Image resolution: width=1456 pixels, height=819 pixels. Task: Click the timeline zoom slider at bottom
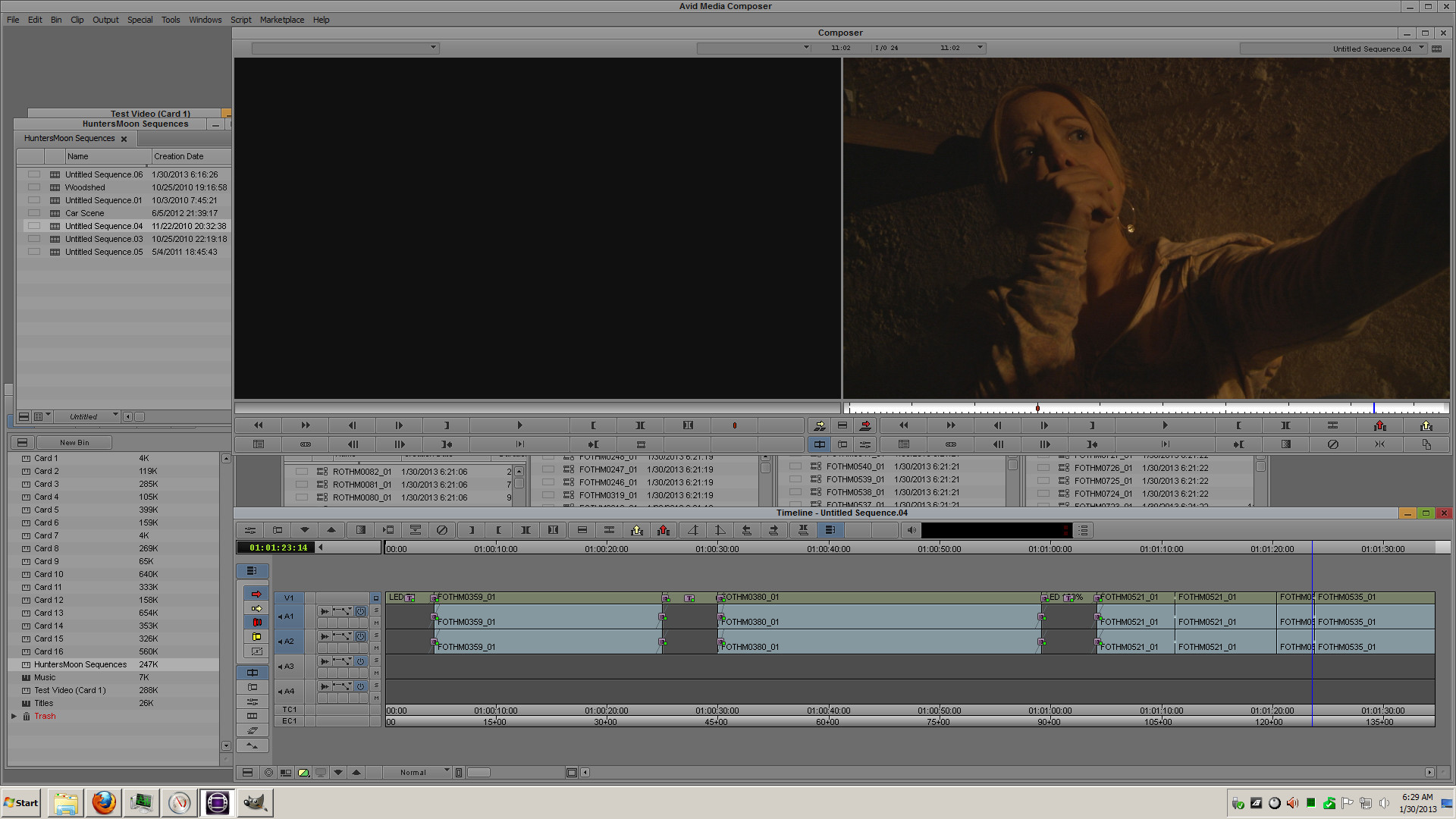(479, 772)
